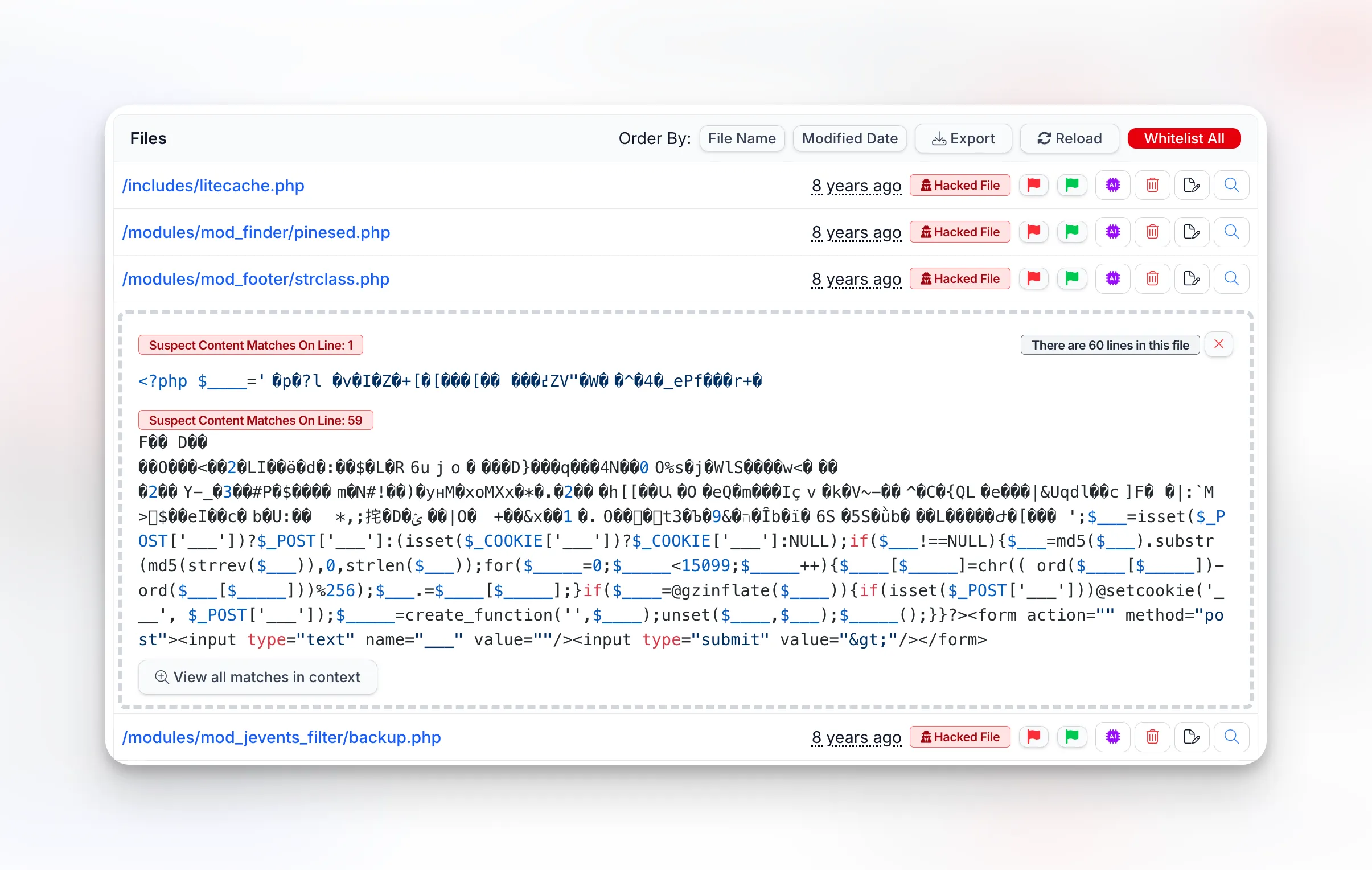Order files by File Name
Viewport: 1372px width, 870px height.
coord(742,138)
